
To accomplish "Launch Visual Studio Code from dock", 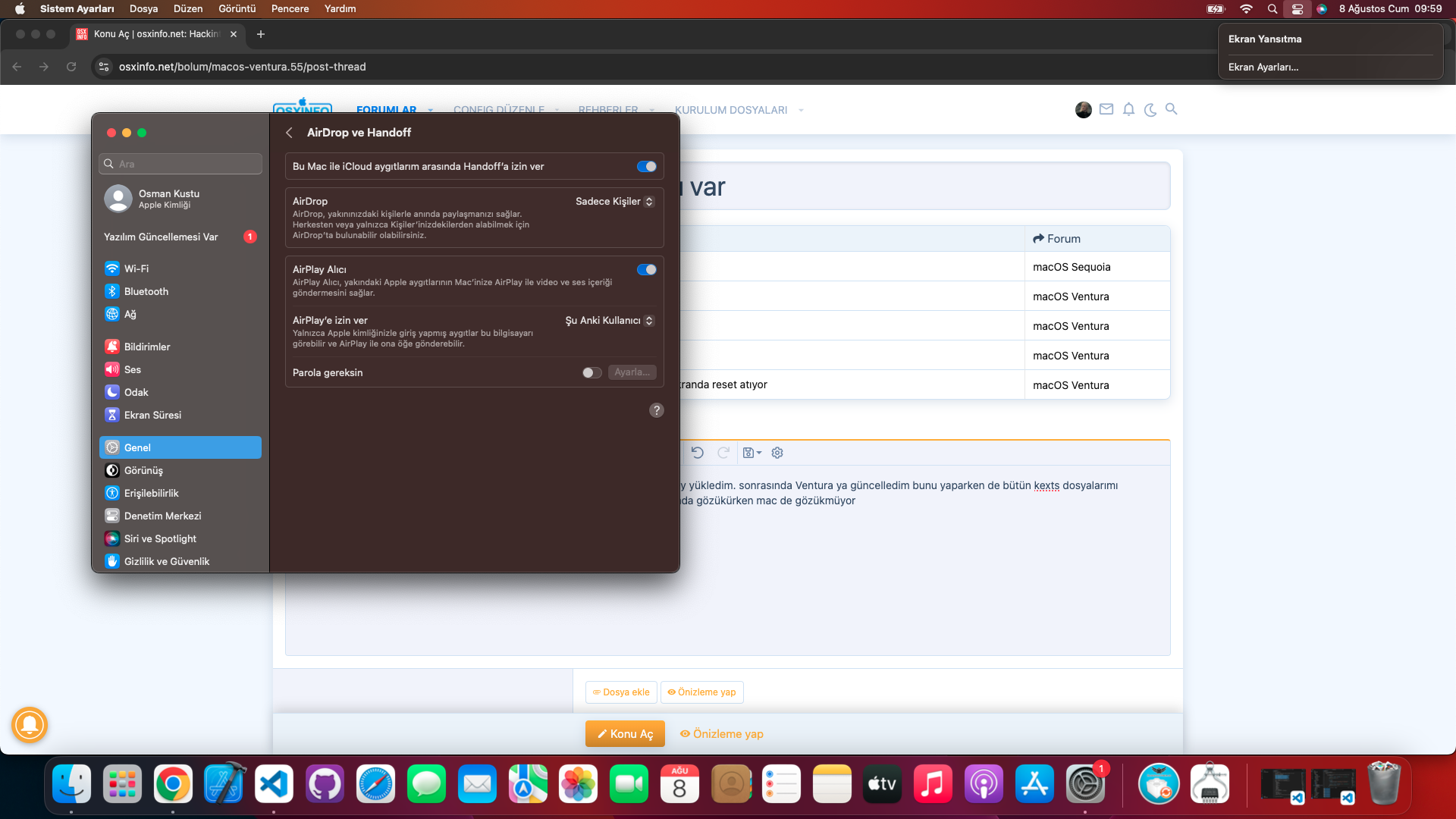I will pos(274,784).
